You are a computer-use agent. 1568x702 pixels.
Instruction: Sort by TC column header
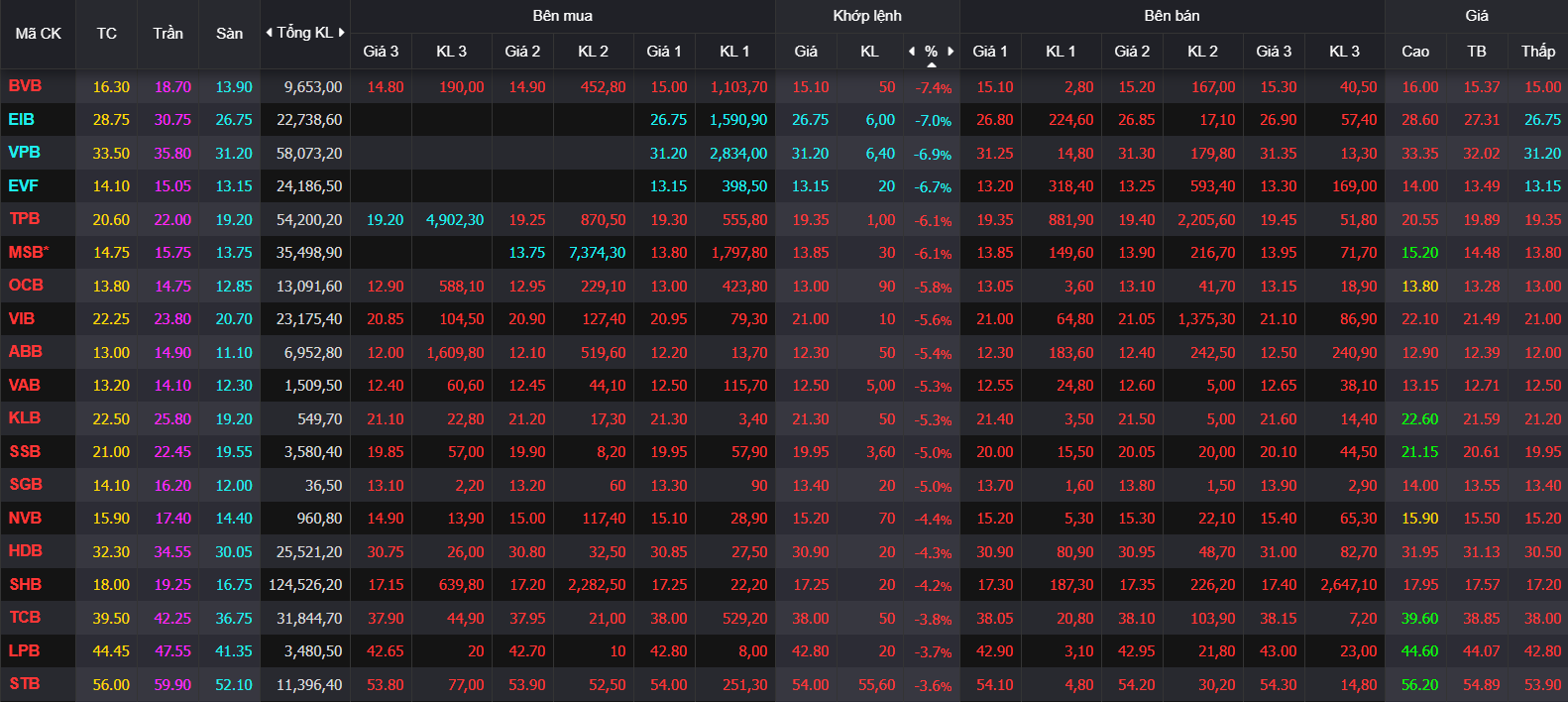point(106,34)
